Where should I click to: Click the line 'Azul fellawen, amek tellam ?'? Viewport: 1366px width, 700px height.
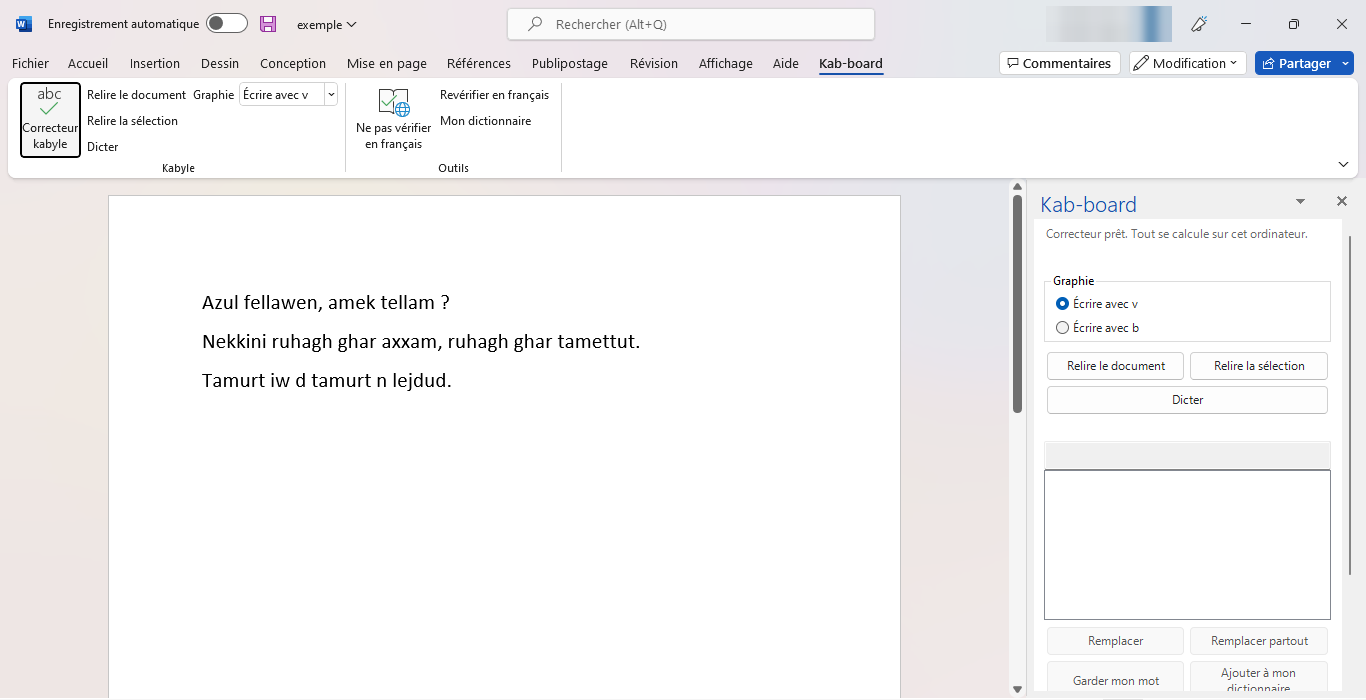point(326,303)
